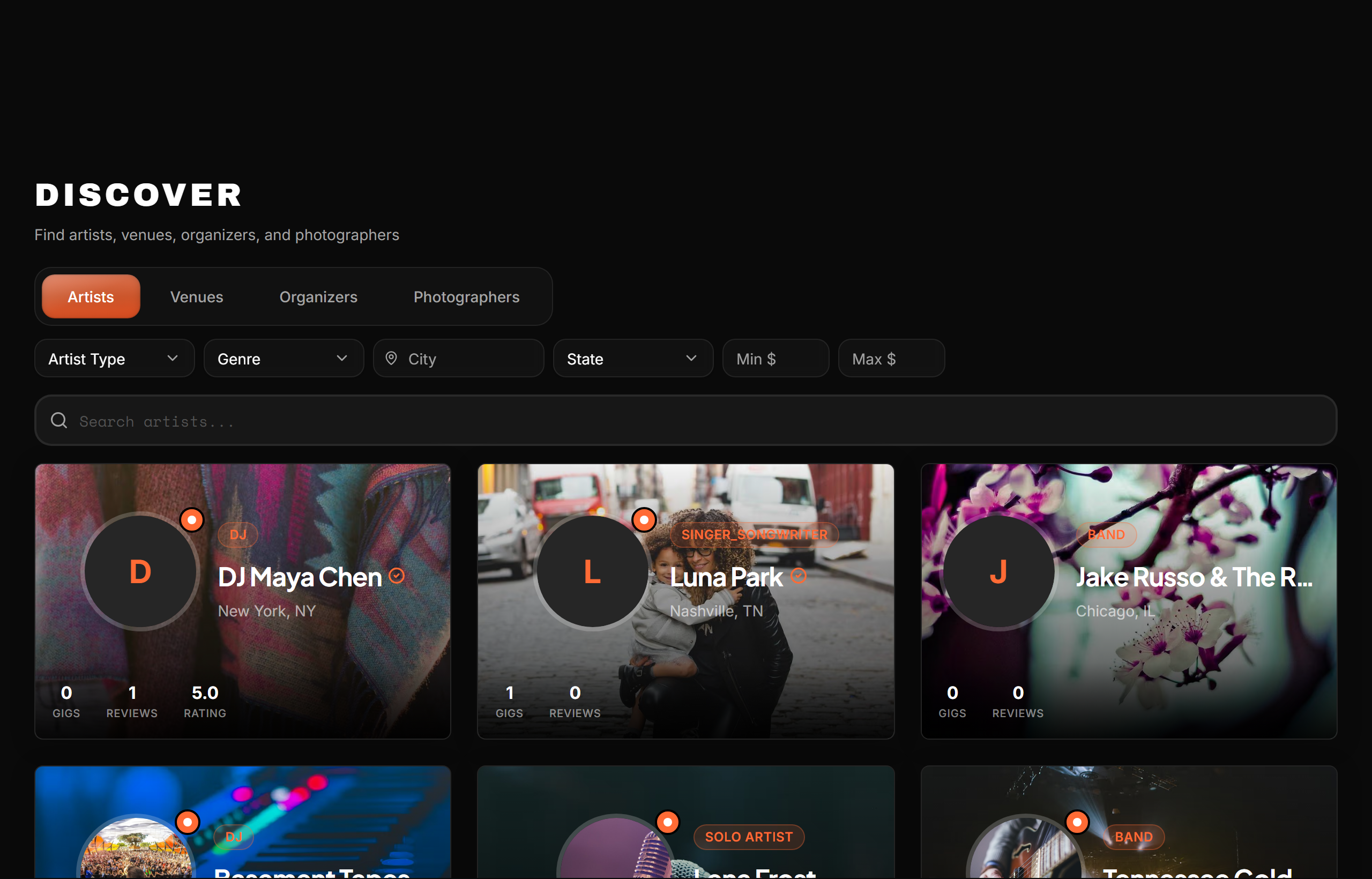Click the Min $ price field
Image resolution: width=1372 pixels, height=879 pixels.
775,359
